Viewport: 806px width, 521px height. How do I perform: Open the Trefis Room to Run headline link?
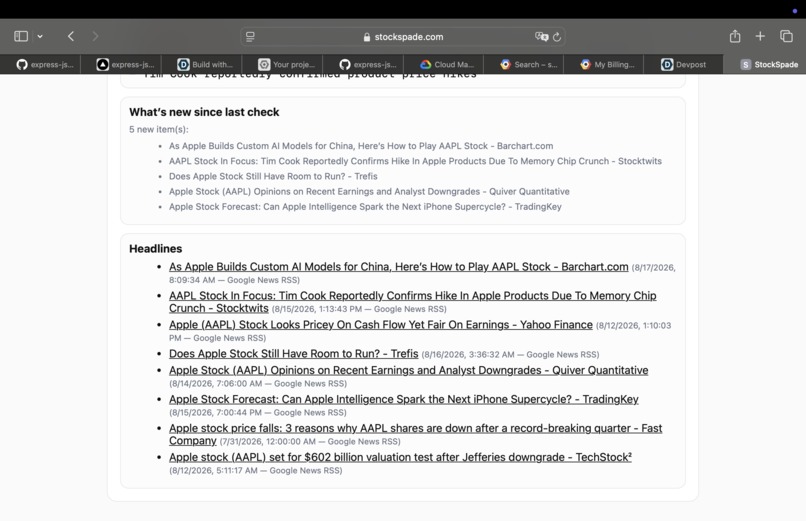[294, 353]
